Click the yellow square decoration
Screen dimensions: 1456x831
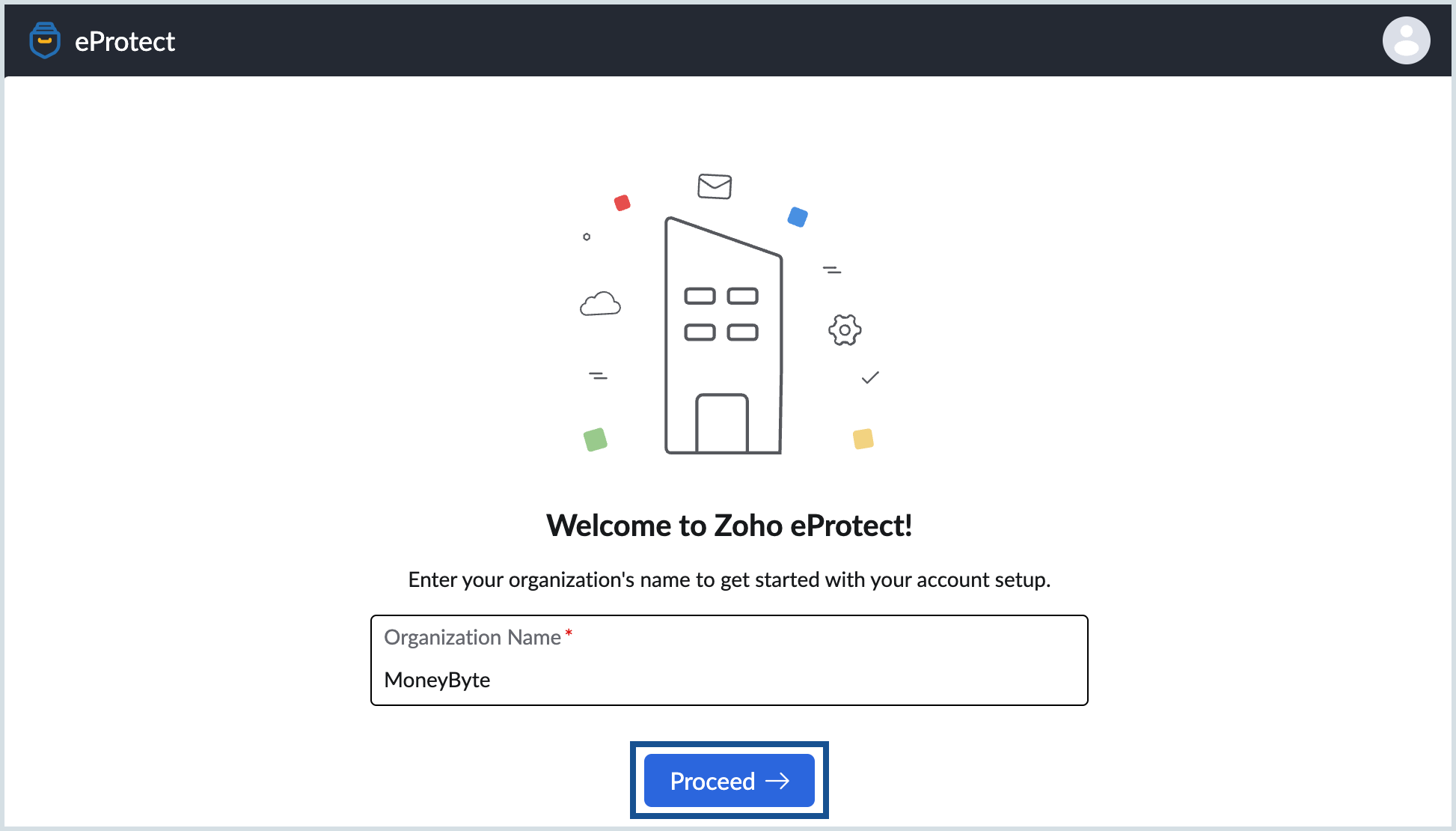863,438
